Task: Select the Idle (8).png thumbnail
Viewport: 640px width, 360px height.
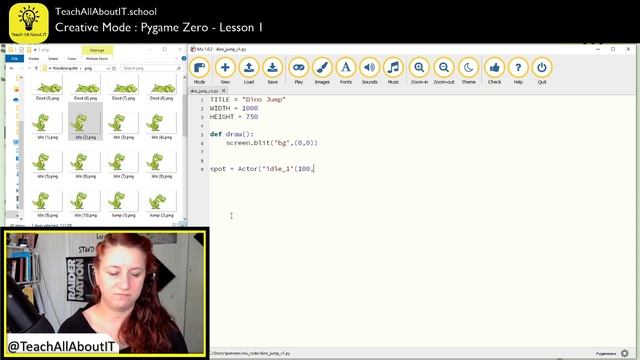Action: point(161,165)
